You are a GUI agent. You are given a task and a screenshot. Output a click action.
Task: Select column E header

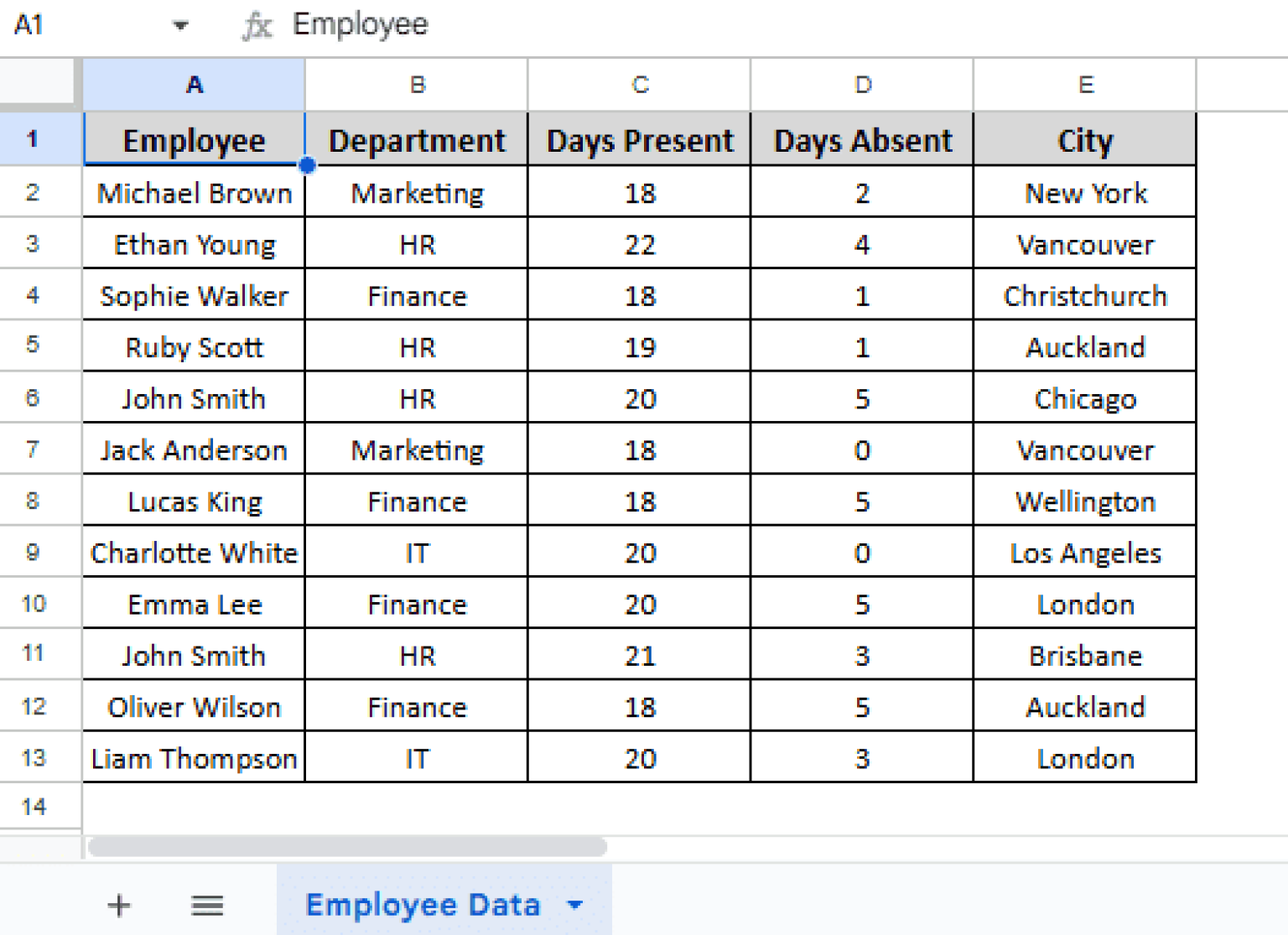[x=1084, y=84]
